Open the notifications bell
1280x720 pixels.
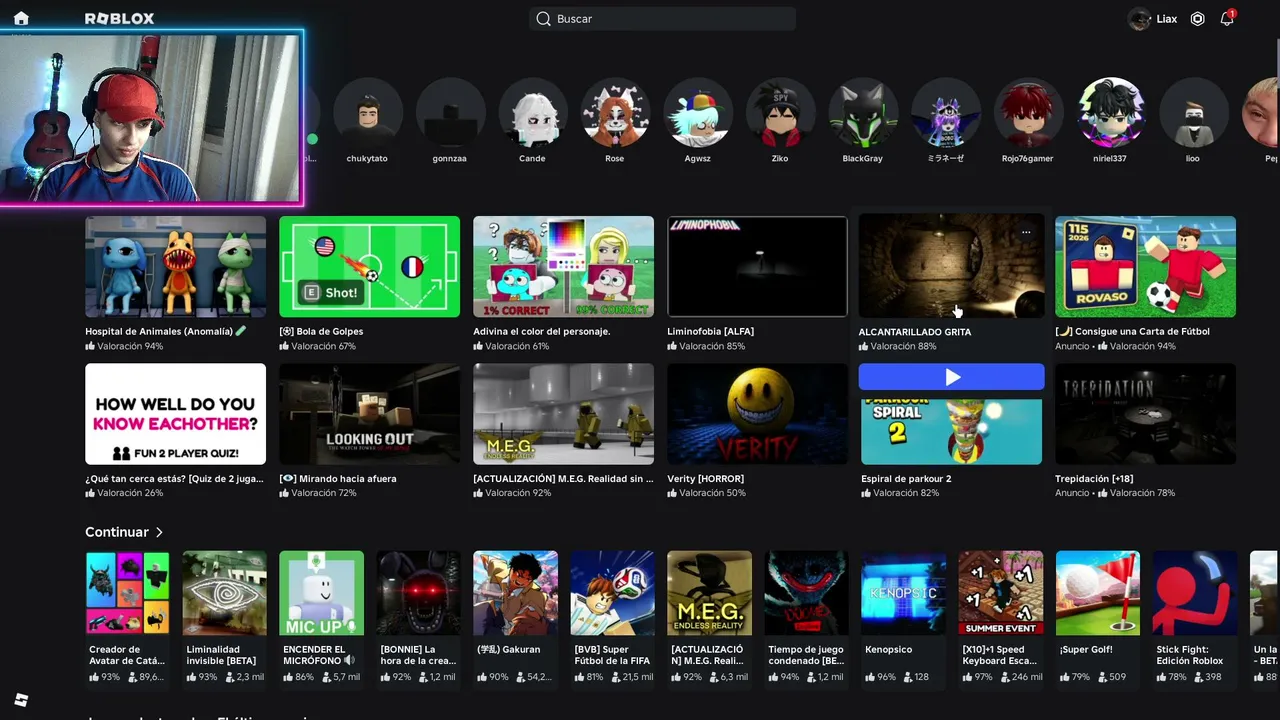click(1227, 19)
